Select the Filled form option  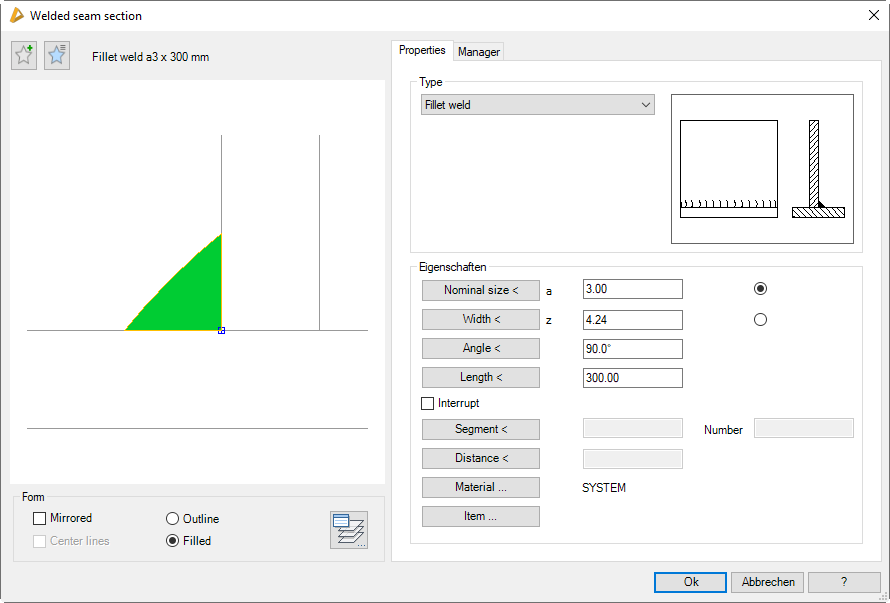pos(173,541)
